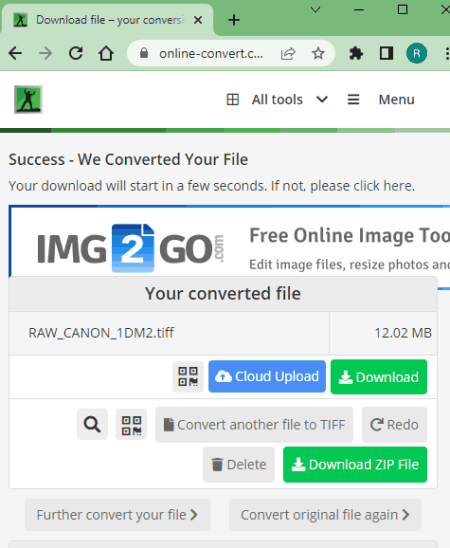Open the profile avatar R
The height and width of the screenshot is (548, 450).
416,53
